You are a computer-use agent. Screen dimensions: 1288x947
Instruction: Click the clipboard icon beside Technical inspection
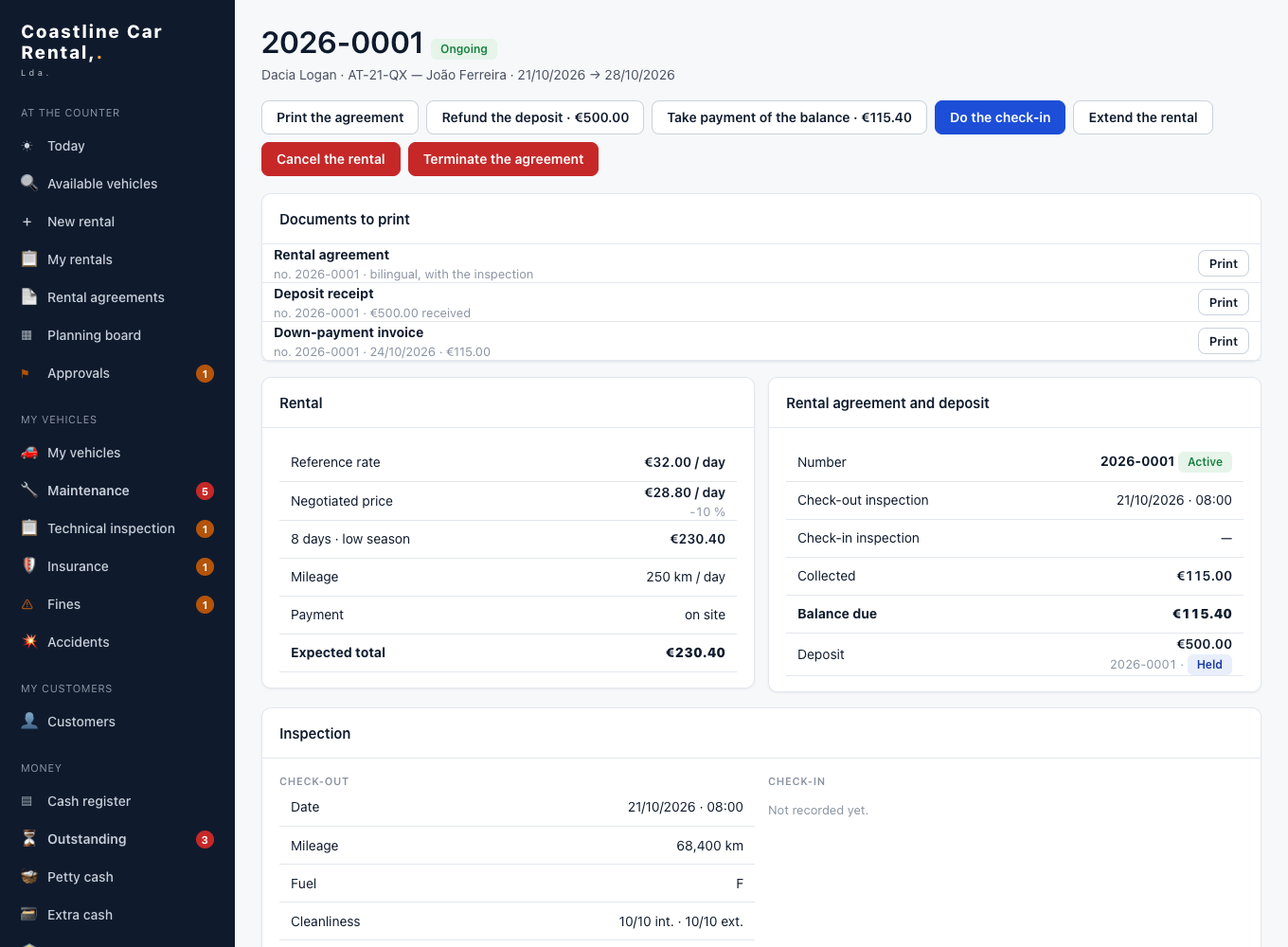tap(29, 527)
